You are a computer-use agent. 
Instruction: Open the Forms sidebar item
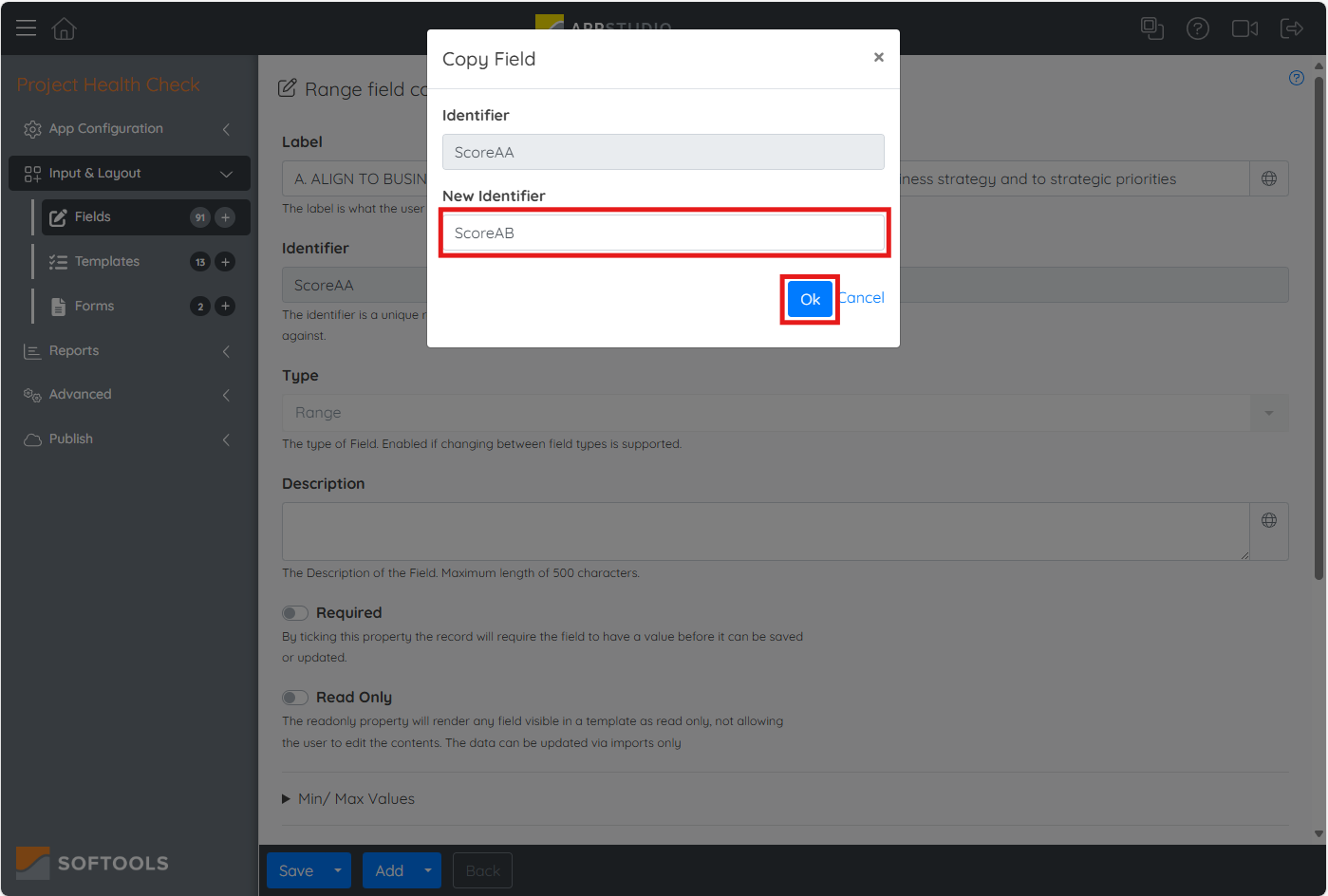coord(94,306)
